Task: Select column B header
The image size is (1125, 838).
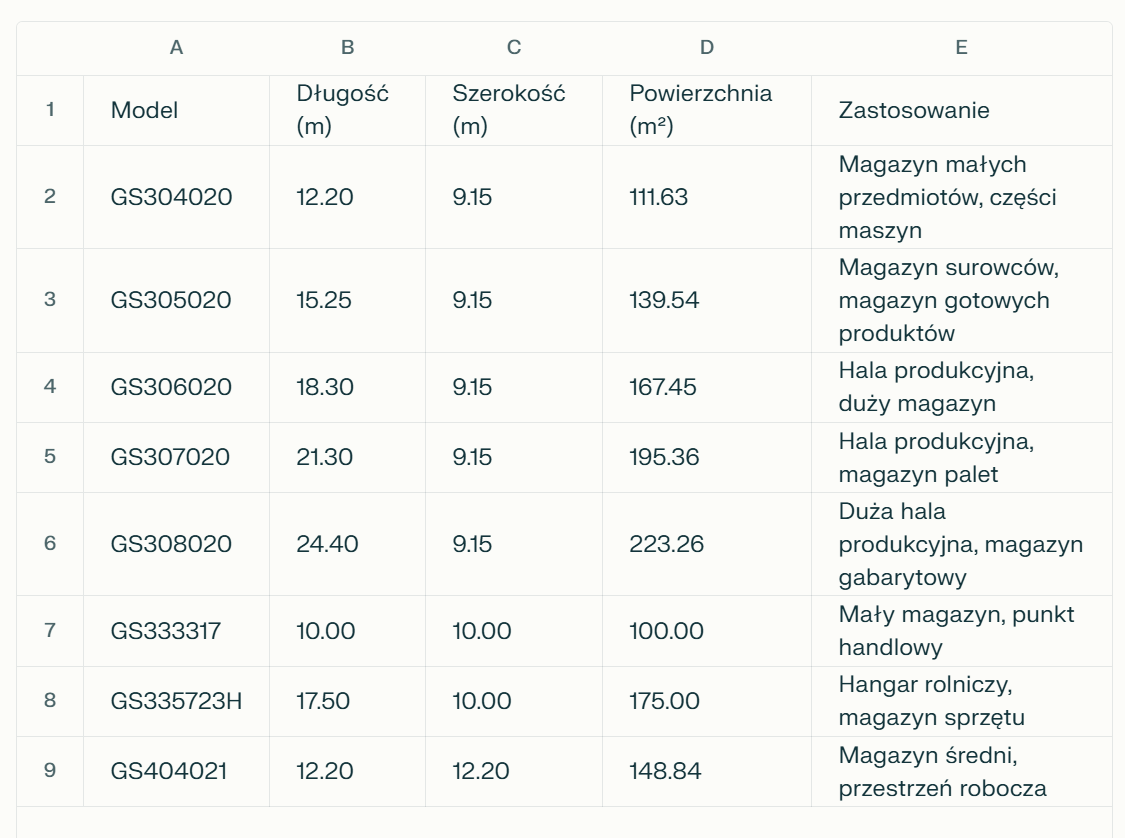Action: tap(347, 48)
